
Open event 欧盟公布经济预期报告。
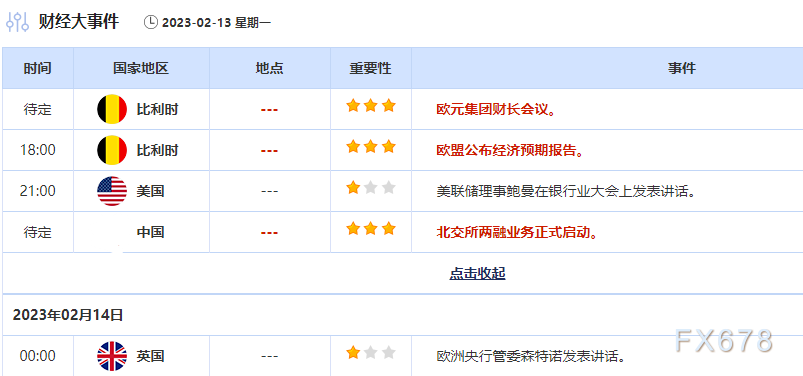[x=510, y=151]
